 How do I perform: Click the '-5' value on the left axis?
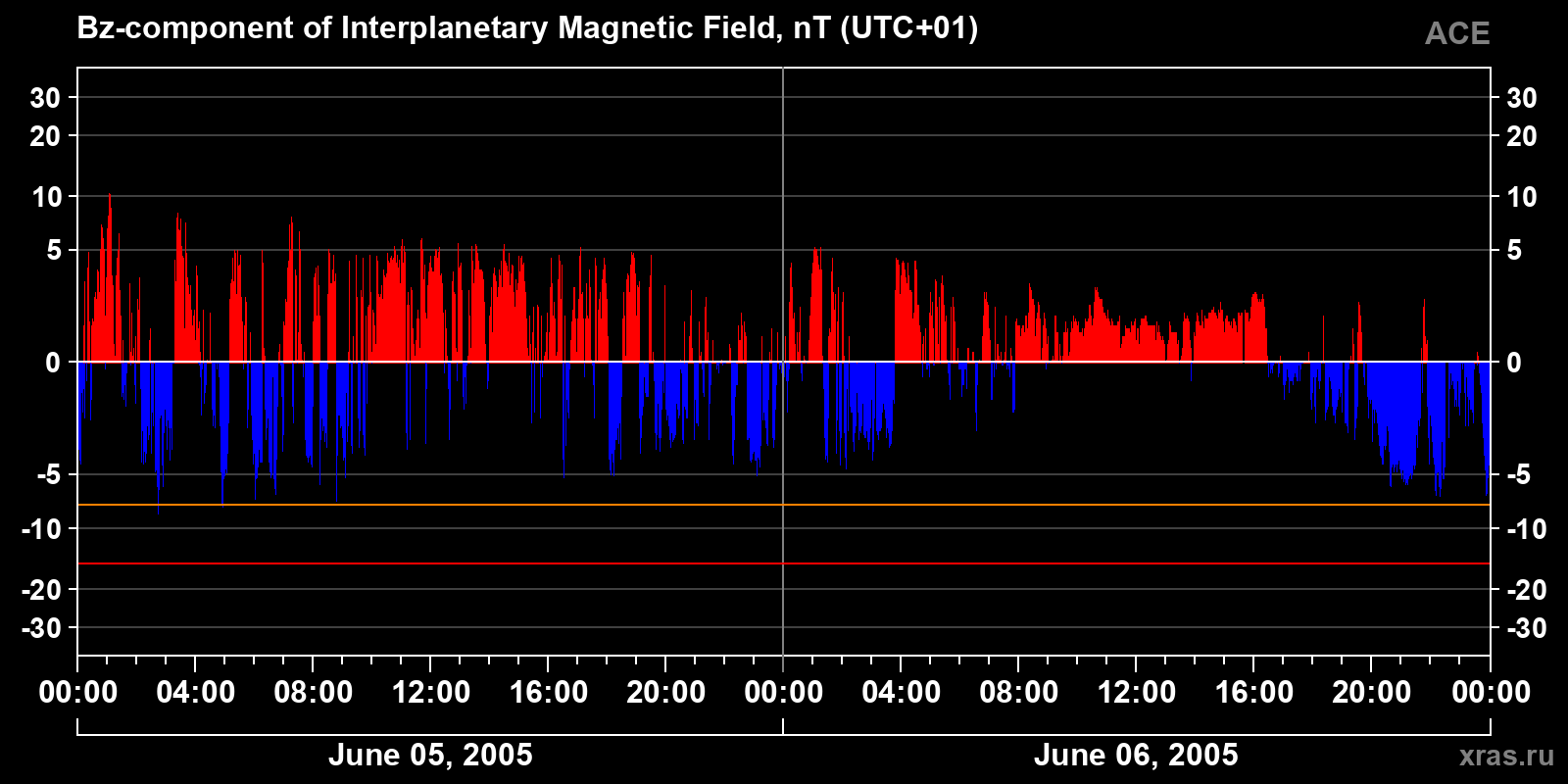pyautogui.click(x=49, y=475)
